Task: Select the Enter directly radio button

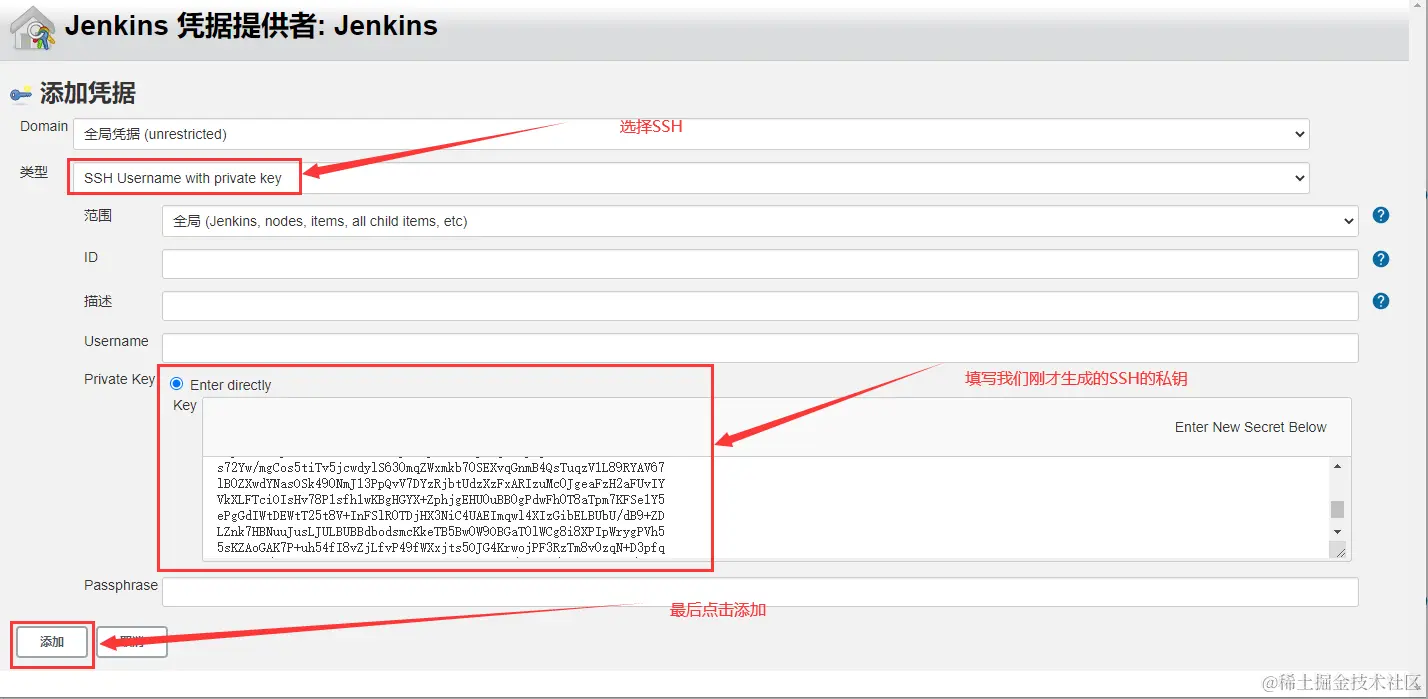Action: [x=177, y=384]
